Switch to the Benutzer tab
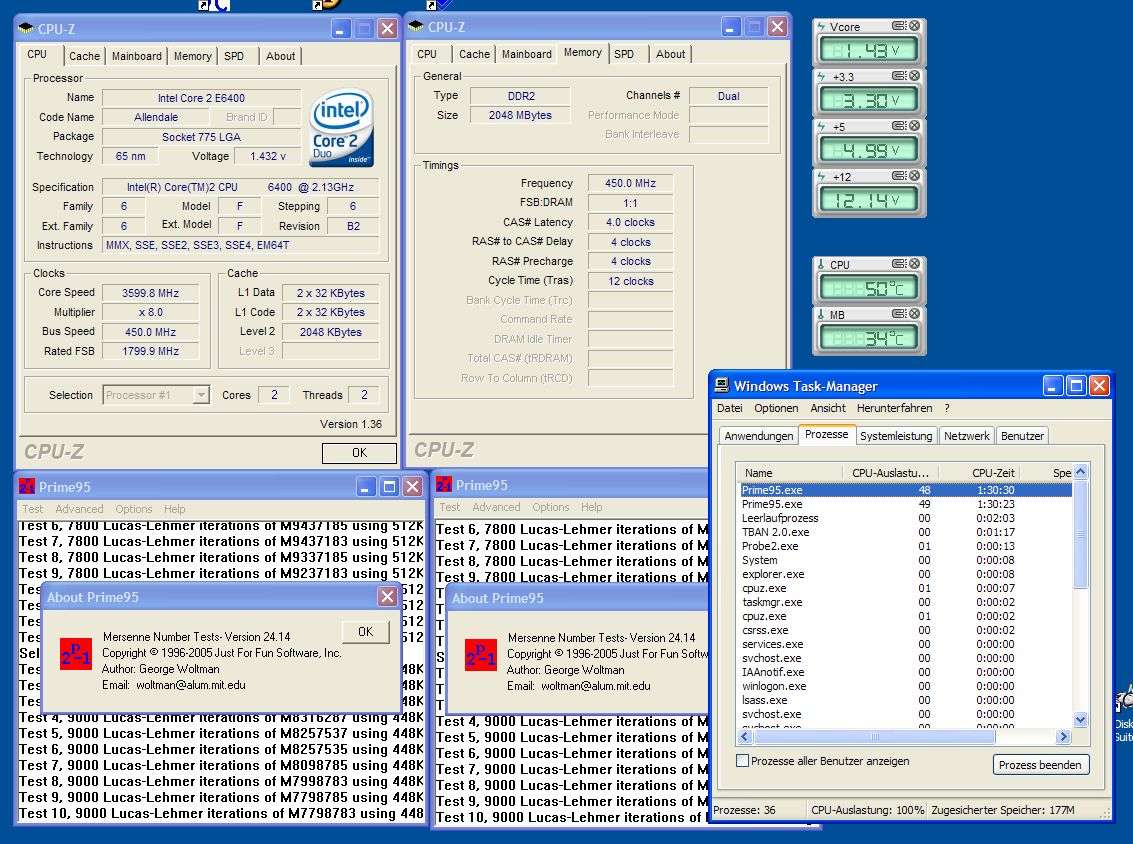1133x844 pixels. coord(1022,436)
